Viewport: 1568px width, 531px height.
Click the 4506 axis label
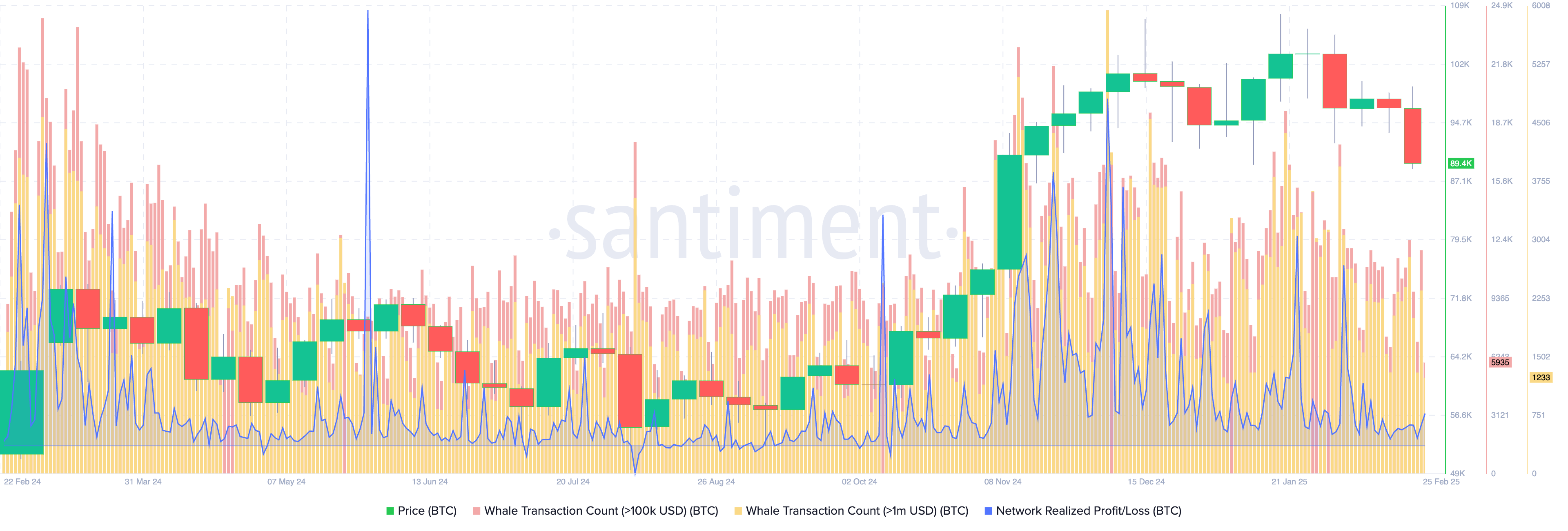[1541, 123]
